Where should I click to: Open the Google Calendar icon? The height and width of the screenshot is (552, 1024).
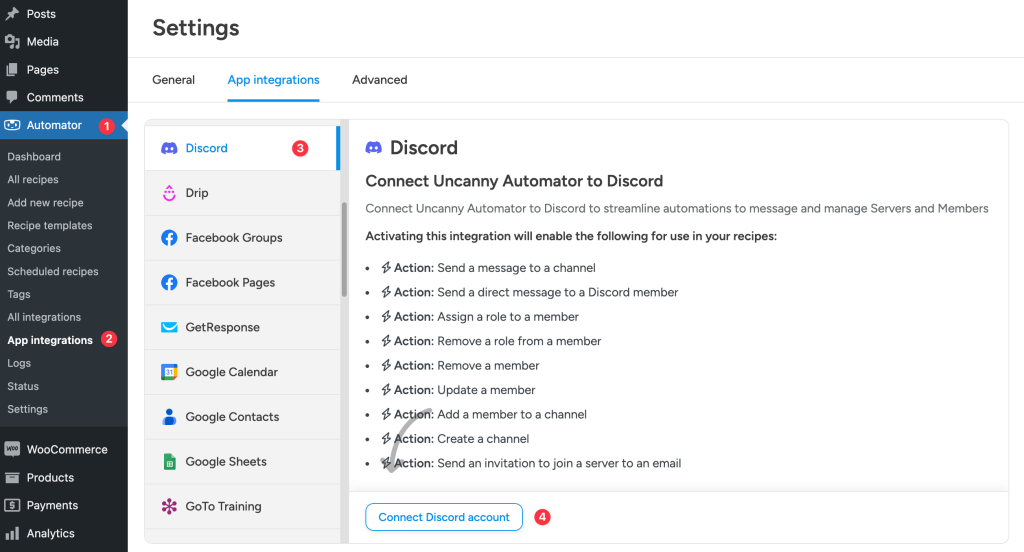(169, 372)
